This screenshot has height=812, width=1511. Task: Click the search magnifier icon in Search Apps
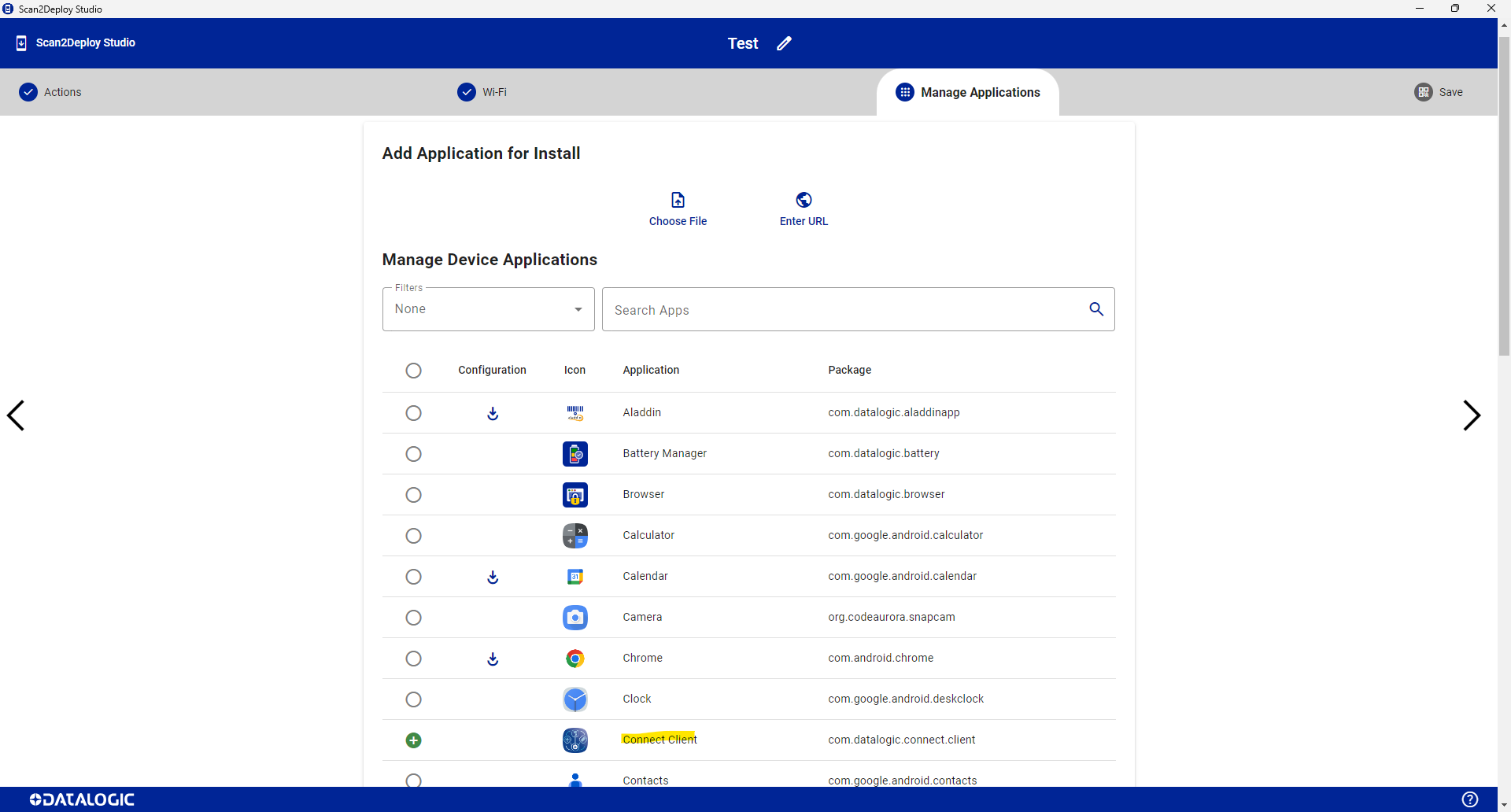[x=1096, y=309]
